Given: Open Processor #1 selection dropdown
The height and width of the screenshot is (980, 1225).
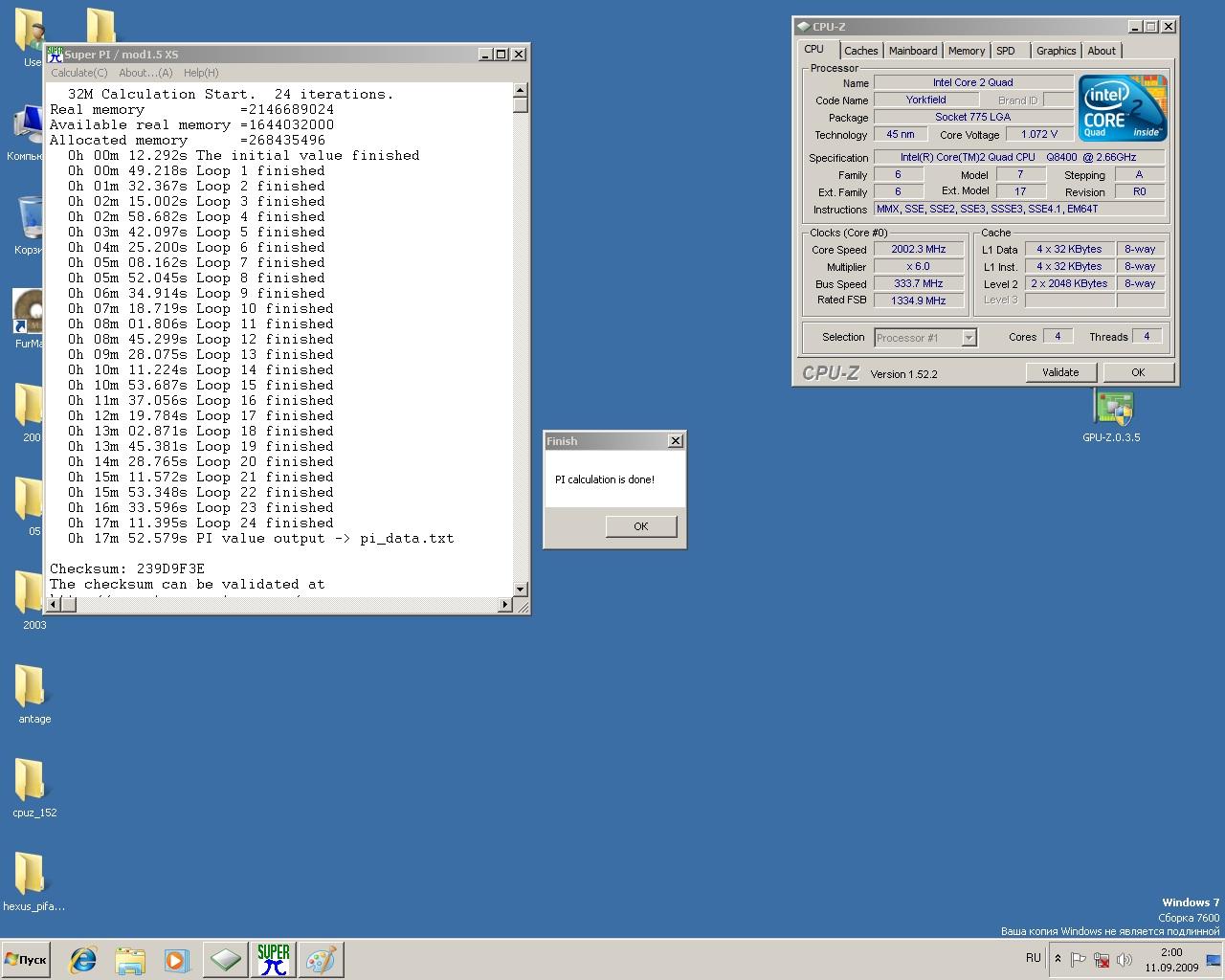Looking at the screenshot, I should click(x=925, y=337).
